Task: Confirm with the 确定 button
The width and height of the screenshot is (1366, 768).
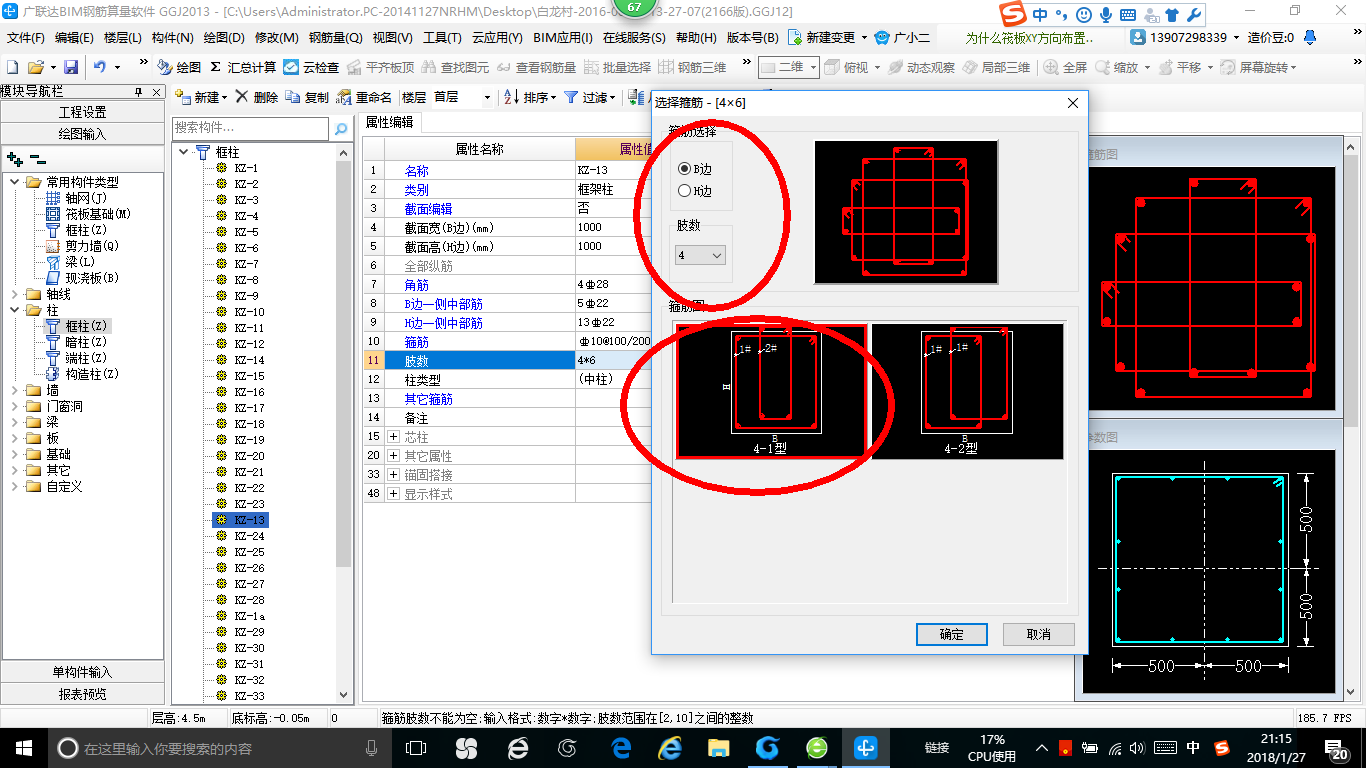Action: pyautogui.click(x=952, y=634)
